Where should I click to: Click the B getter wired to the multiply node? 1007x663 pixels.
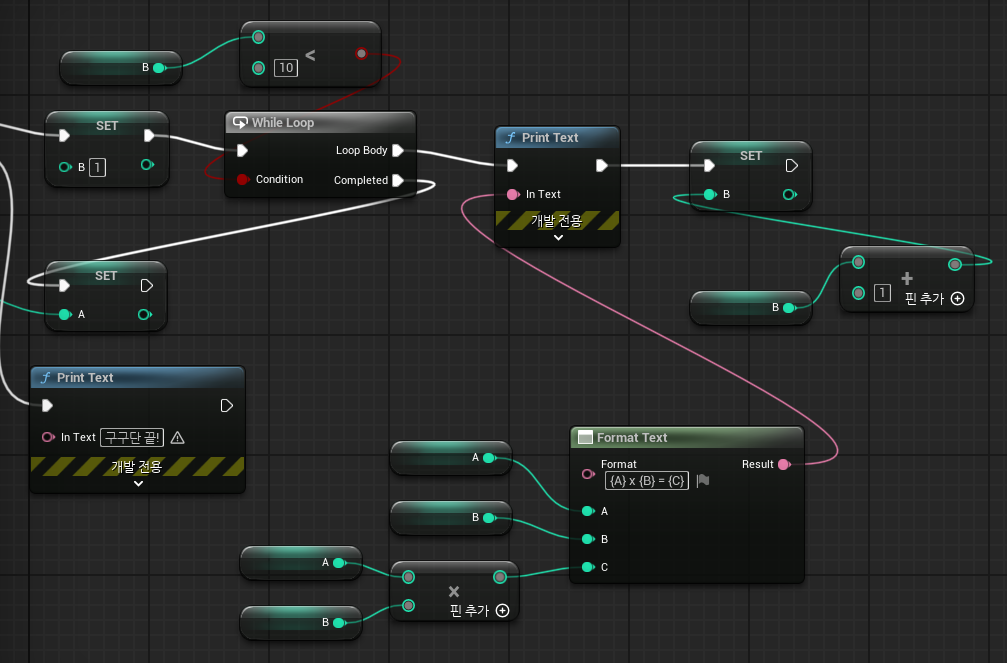[301, 623]
